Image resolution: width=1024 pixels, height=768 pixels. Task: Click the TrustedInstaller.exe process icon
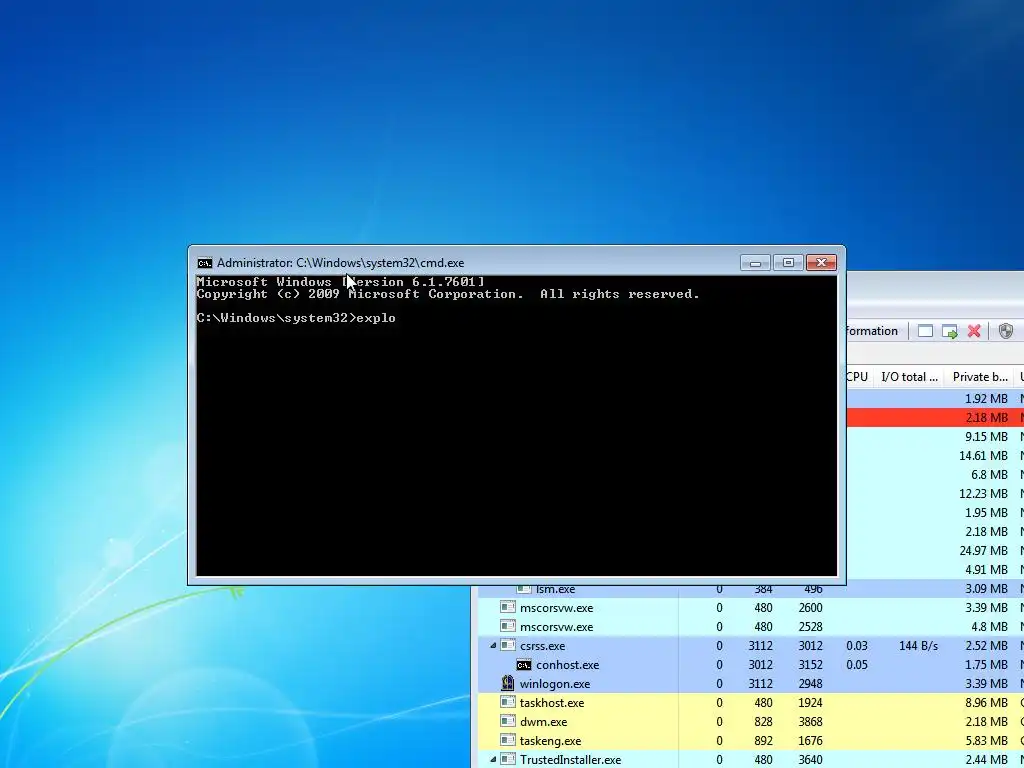(507, 759)
